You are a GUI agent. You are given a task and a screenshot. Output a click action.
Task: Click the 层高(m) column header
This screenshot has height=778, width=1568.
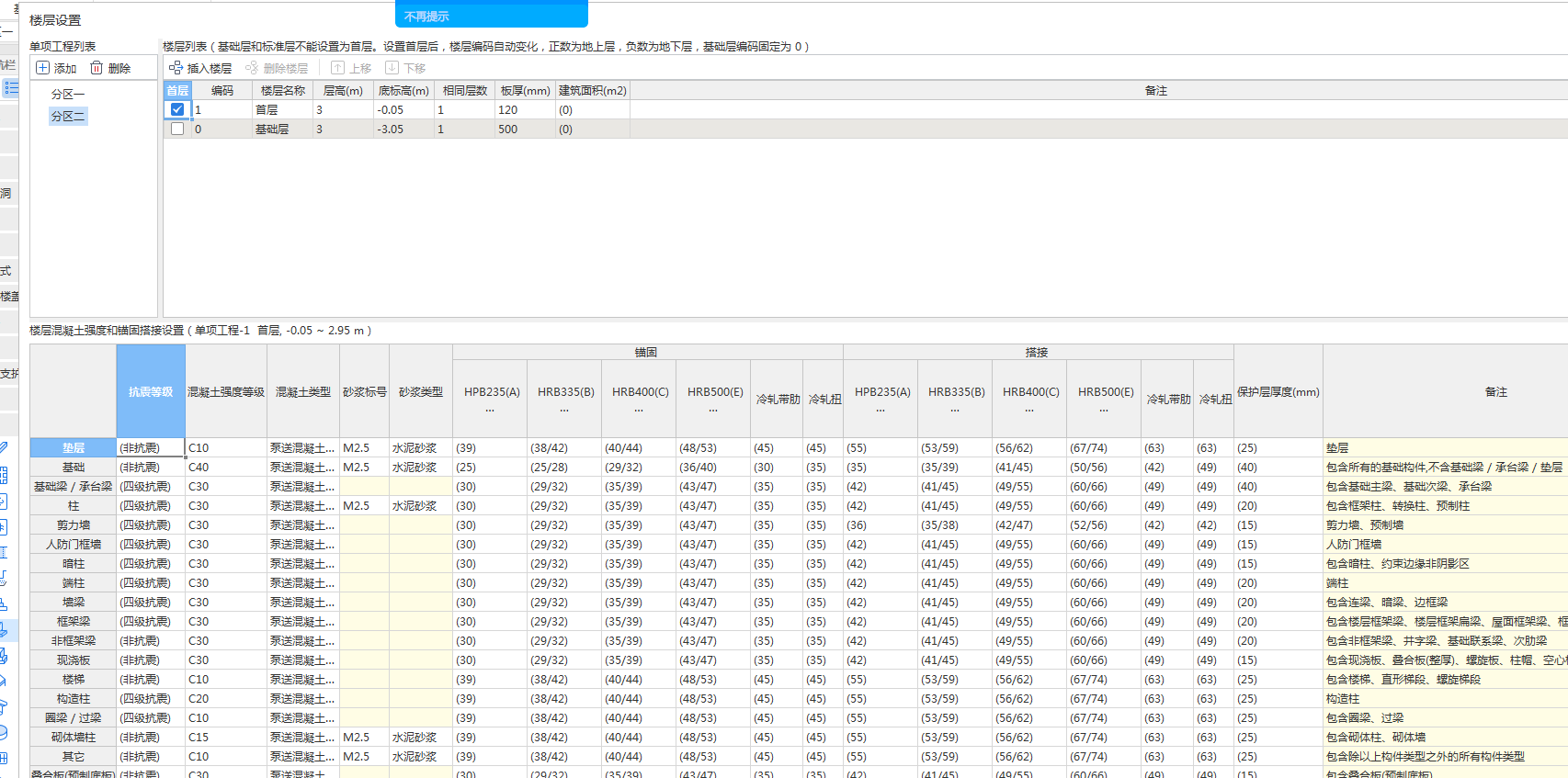pos(343,91)
